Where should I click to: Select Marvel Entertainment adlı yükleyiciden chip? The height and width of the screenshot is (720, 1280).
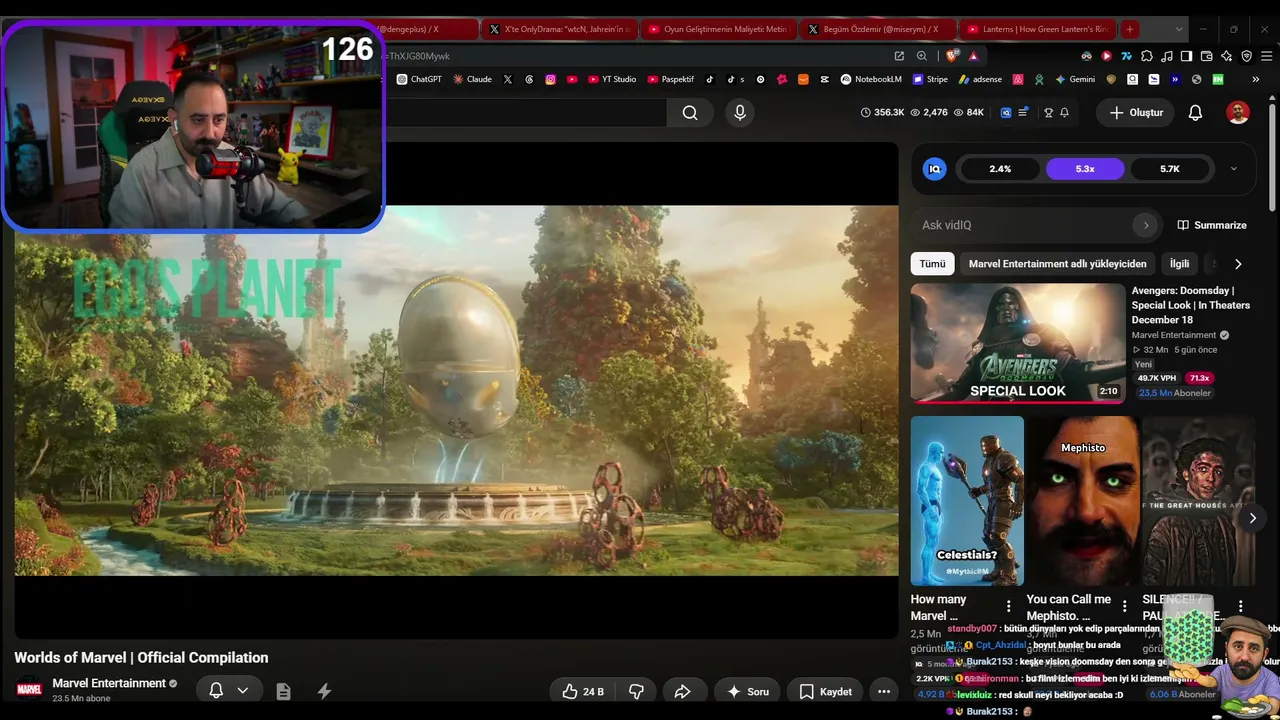point(1057,264)
